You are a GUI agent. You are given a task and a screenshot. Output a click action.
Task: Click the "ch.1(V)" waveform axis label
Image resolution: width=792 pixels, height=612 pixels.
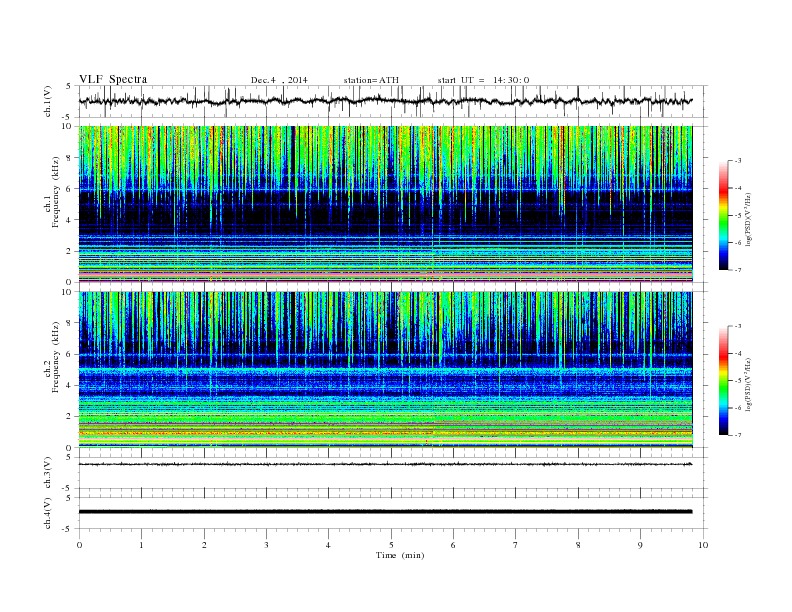48,101
